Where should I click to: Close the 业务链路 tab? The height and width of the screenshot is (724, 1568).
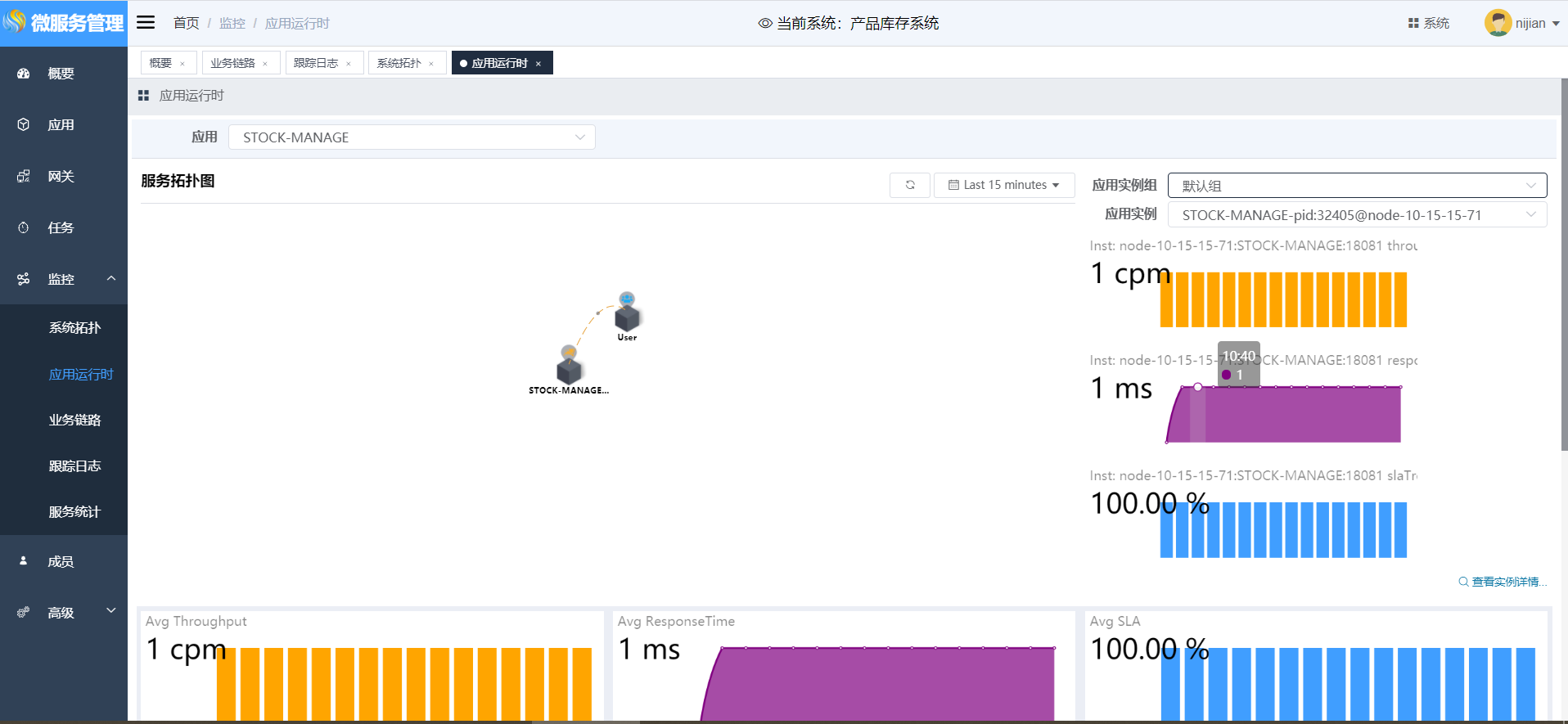[265, 64]
